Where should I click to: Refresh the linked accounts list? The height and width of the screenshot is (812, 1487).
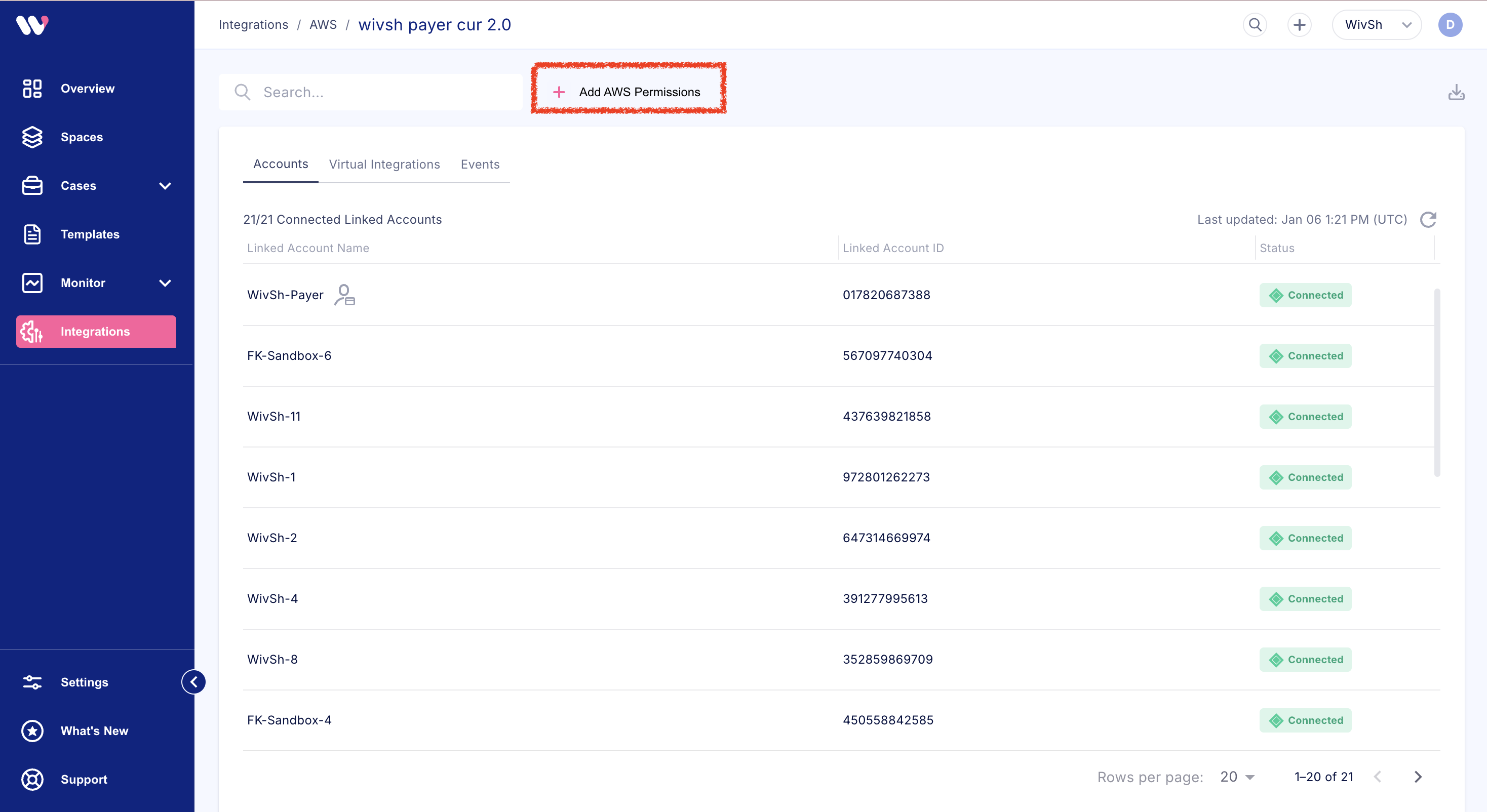[x=1428, y=219]
